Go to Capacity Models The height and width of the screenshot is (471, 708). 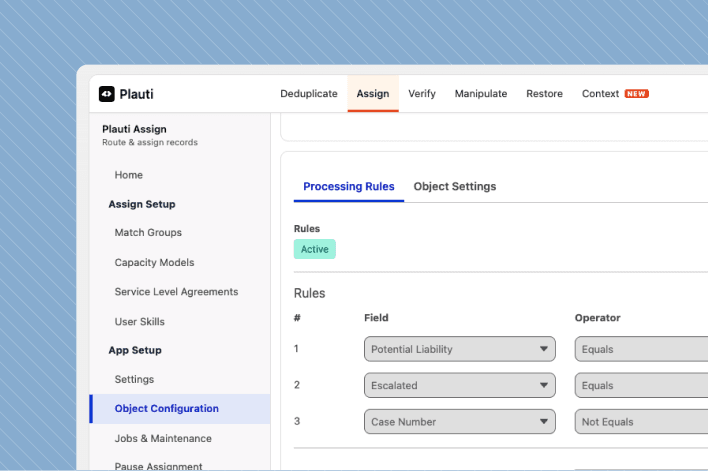click(x=154, y=262)
